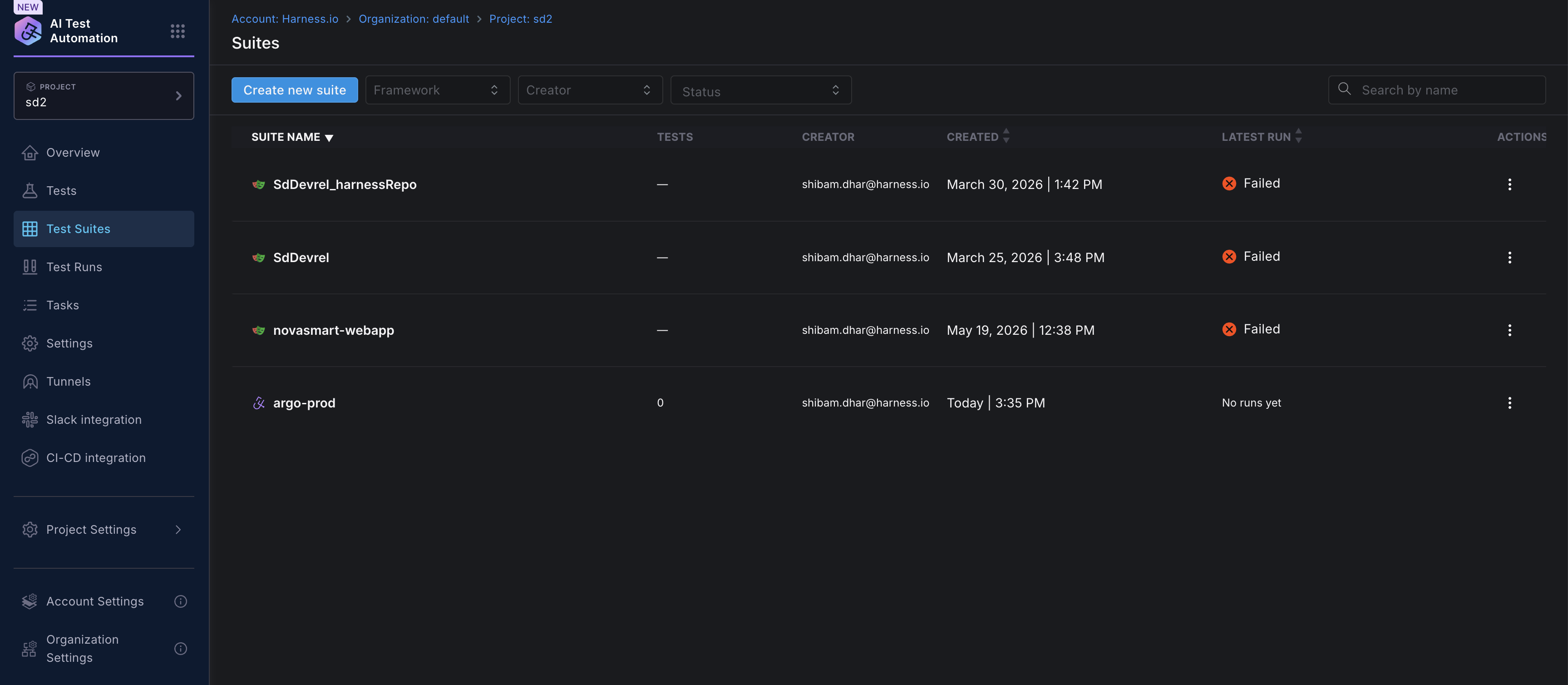Sort by Suite Name column

pos(292,137)
